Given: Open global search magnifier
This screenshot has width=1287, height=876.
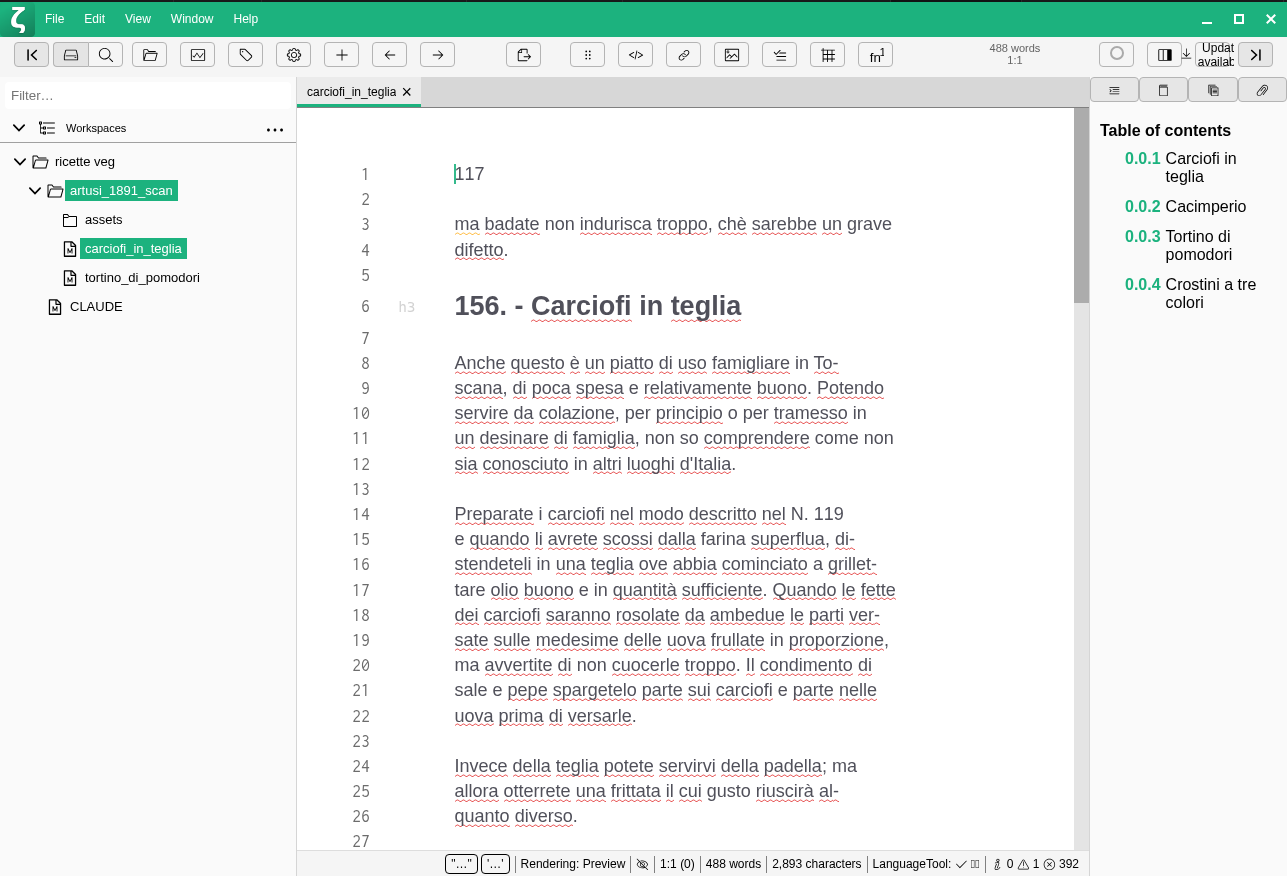Looking at the screenshot, I should point(105,55).
